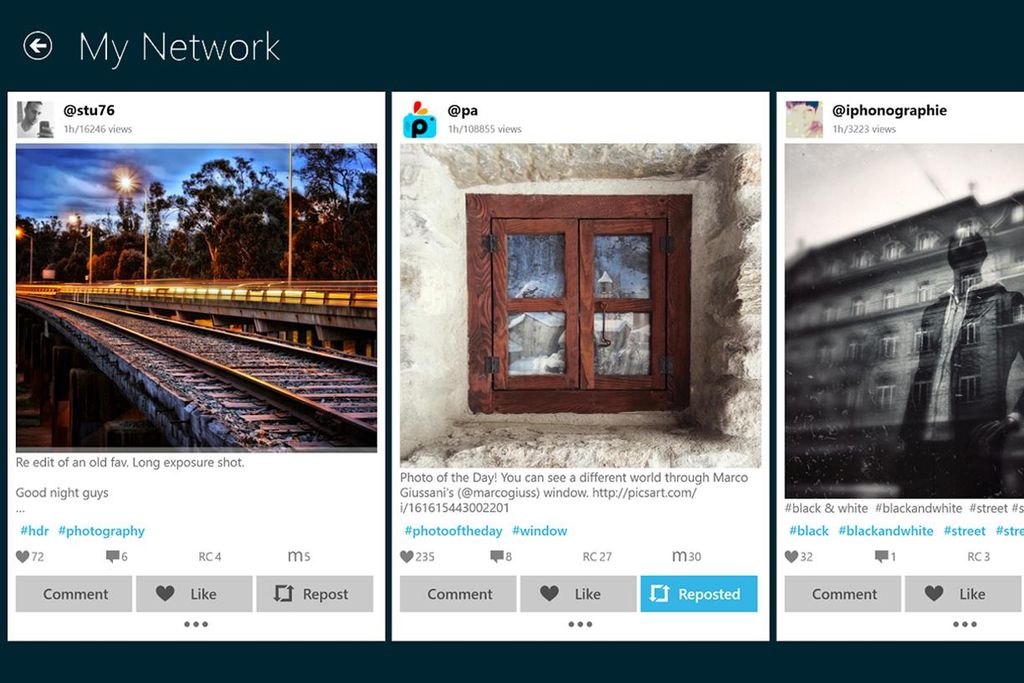
Task: Expand more options dots under @pa post
Action: coord(580,624)
